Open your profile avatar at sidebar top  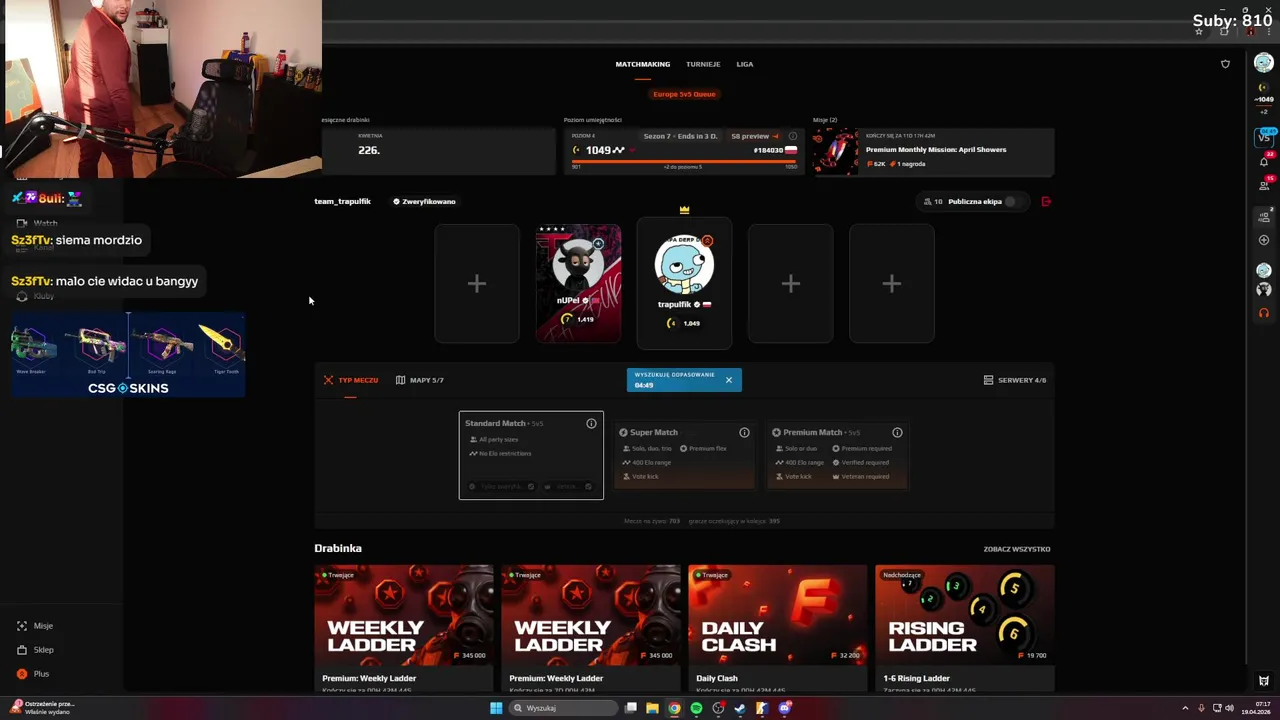click(1264, 63)
